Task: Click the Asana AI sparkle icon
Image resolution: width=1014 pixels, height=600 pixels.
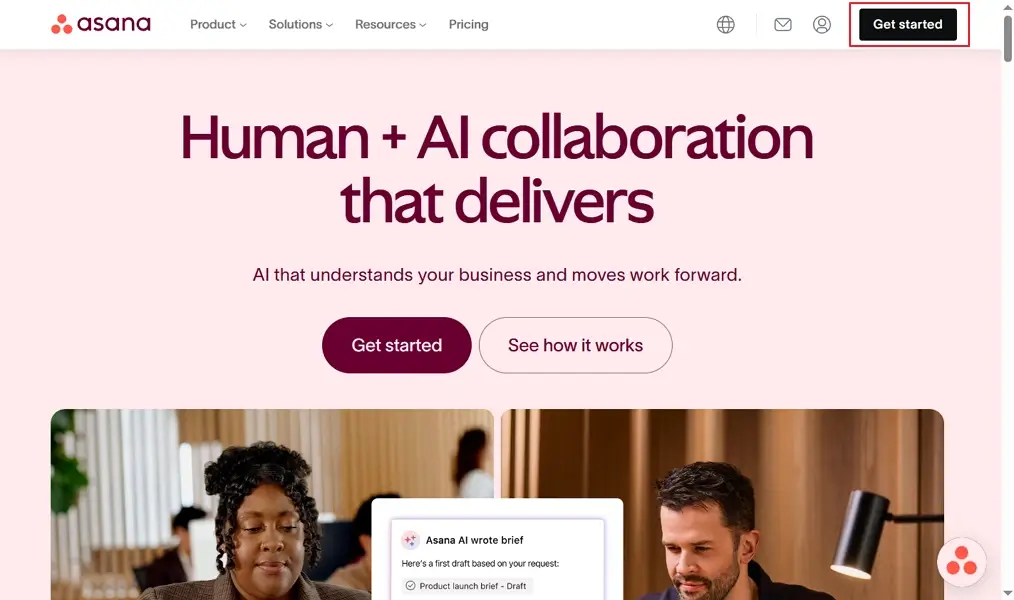Action: (410, 540)
